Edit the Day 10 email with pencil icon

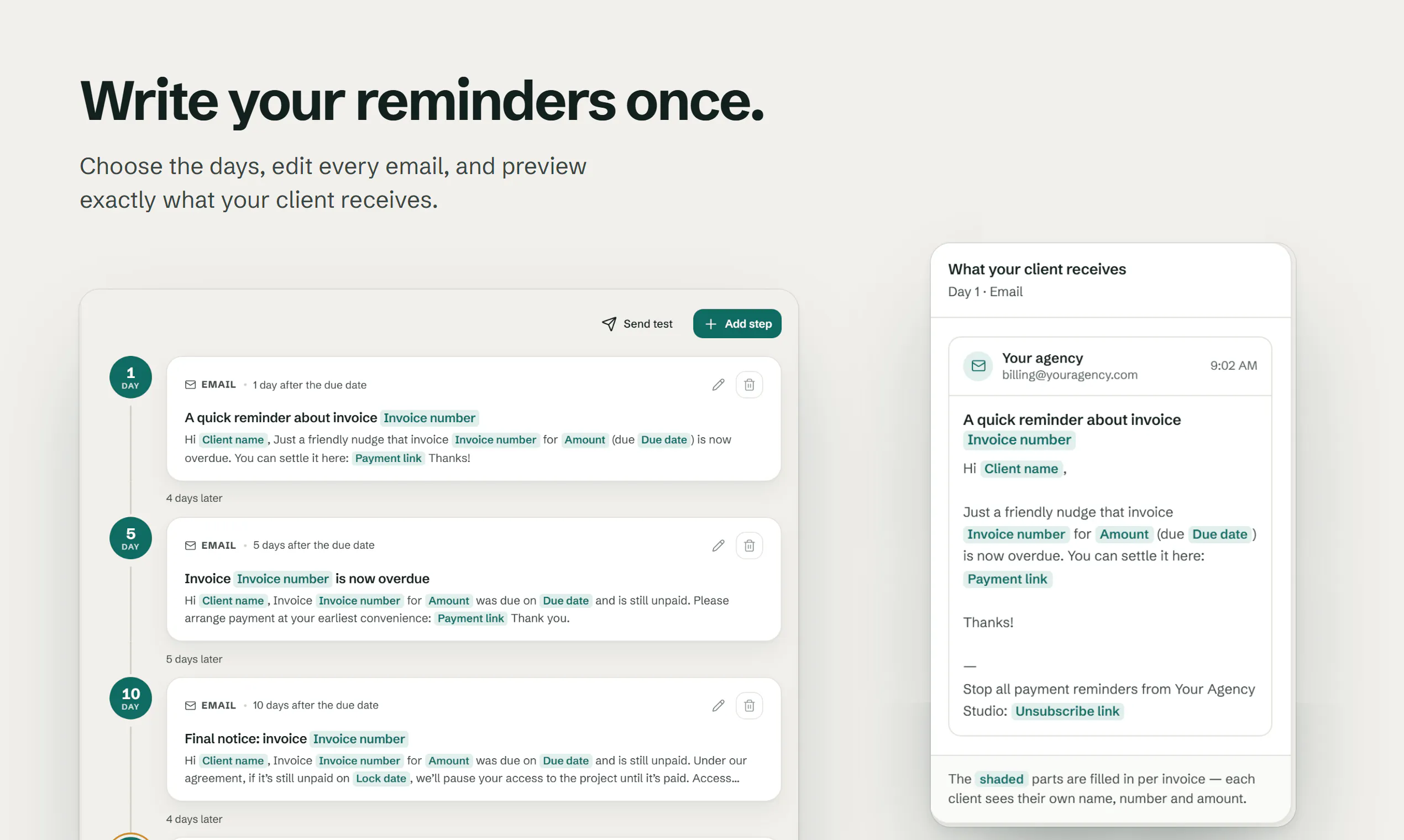point(718,705)
